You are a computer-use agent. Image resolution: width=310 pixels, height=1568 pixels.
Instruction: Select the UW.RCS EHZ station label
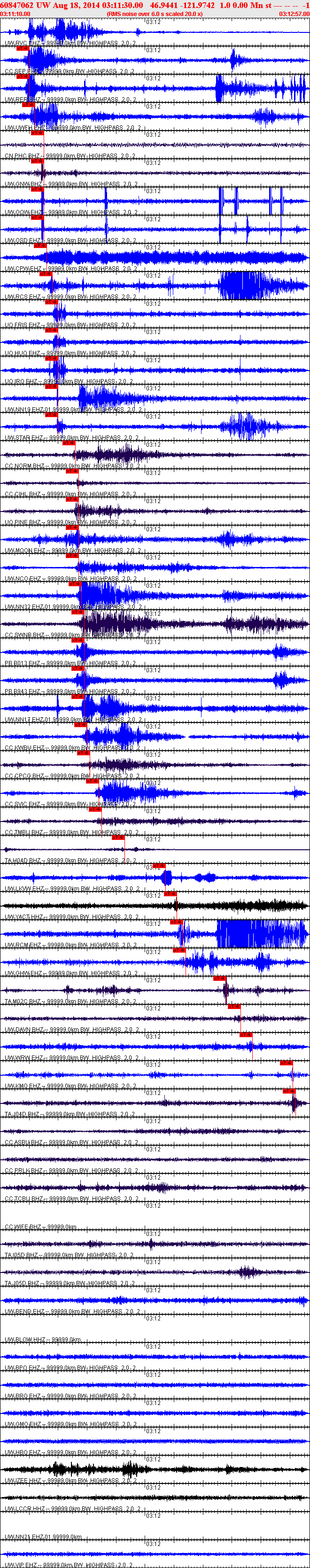70,297
